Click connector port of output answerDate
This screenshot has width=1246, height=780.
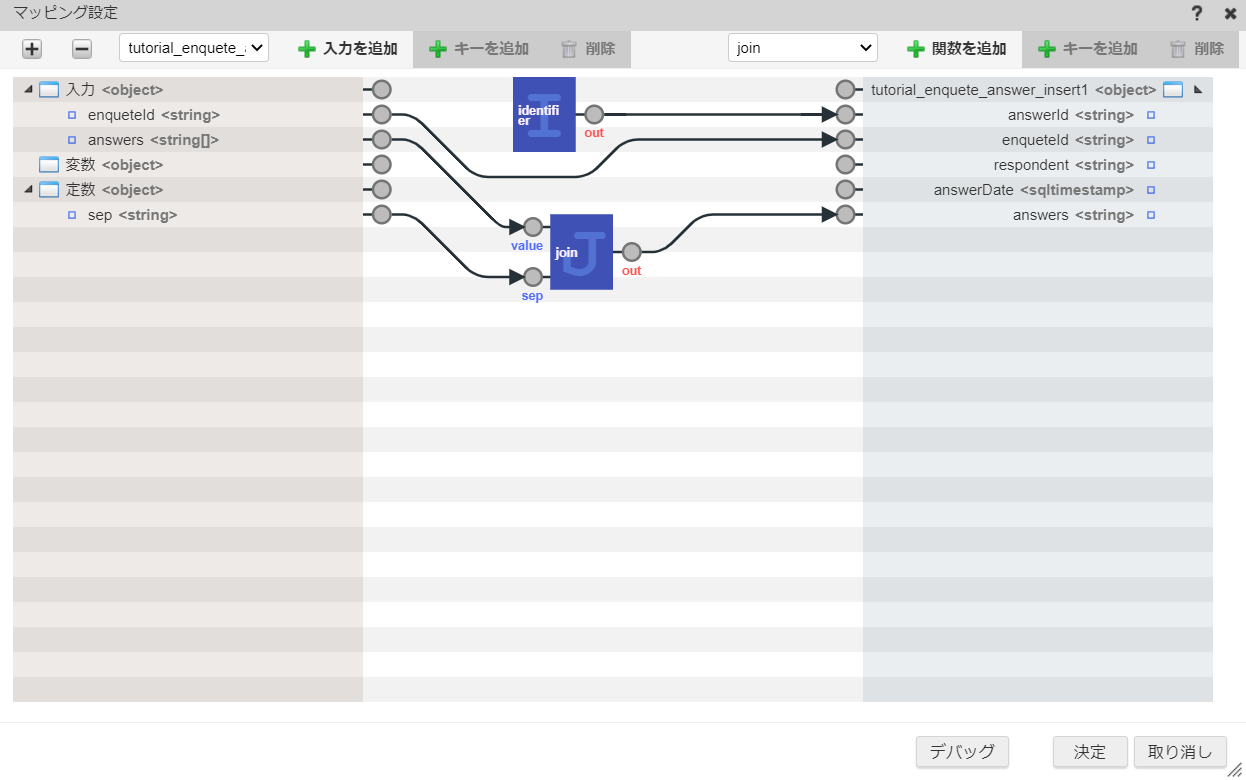[x=845, y=189]
